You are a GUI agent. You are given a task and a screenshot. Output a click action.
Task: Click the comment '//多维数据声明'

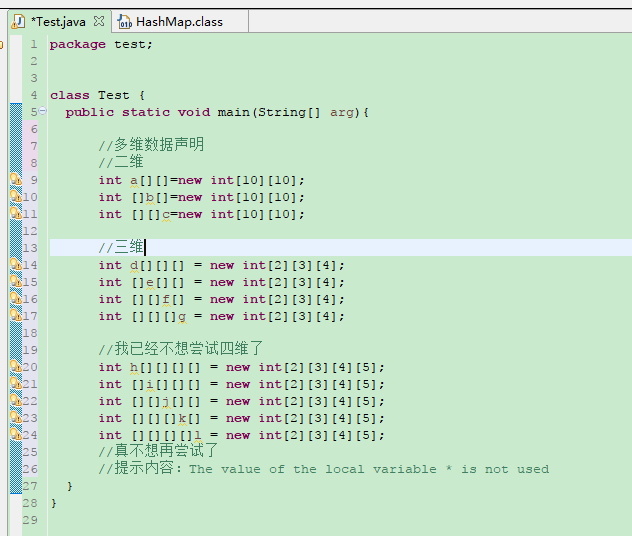(152, 144)
